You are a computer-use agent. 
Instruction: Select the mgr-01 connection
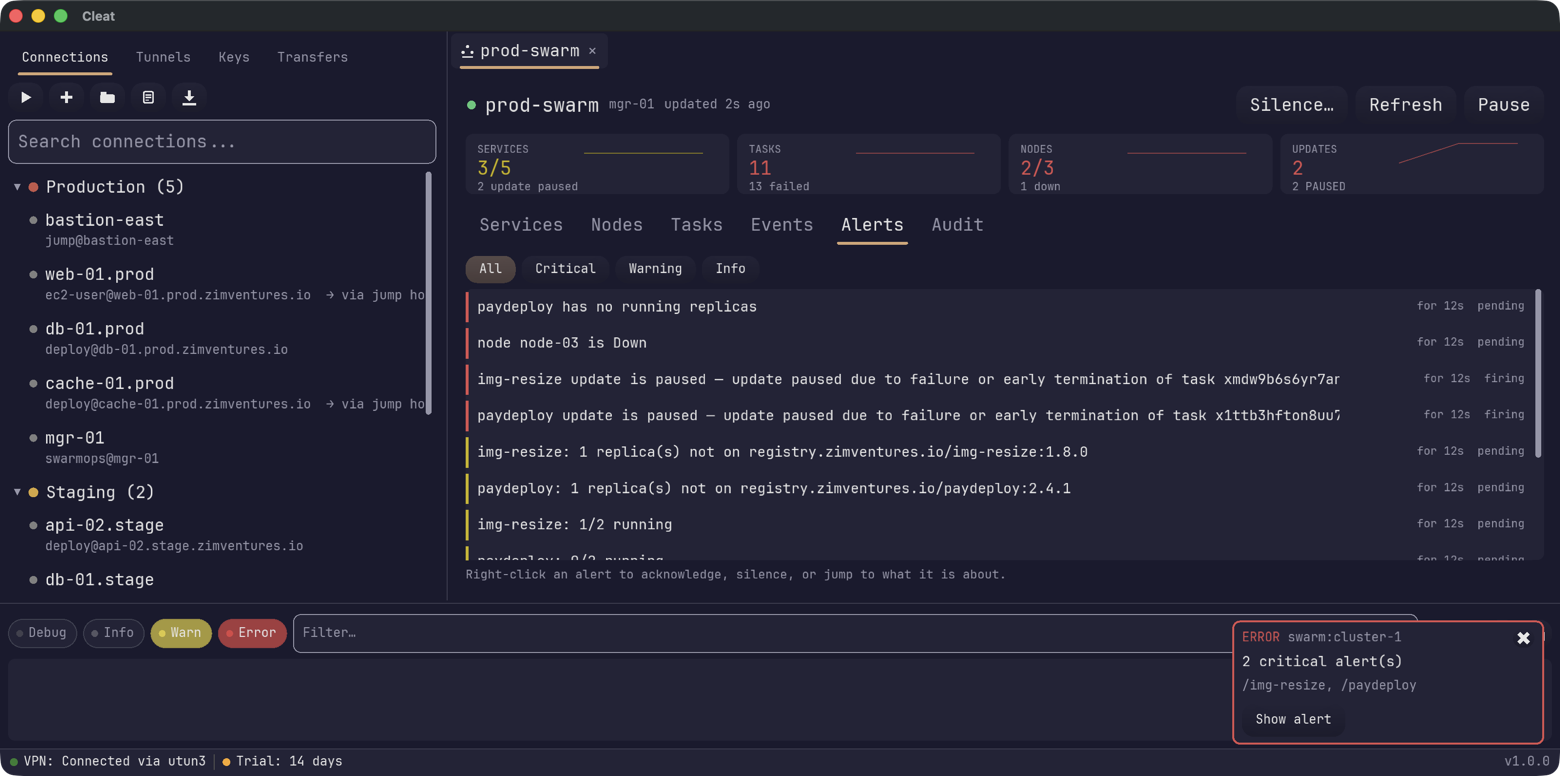pyautogui.click(x=218, y=447)
